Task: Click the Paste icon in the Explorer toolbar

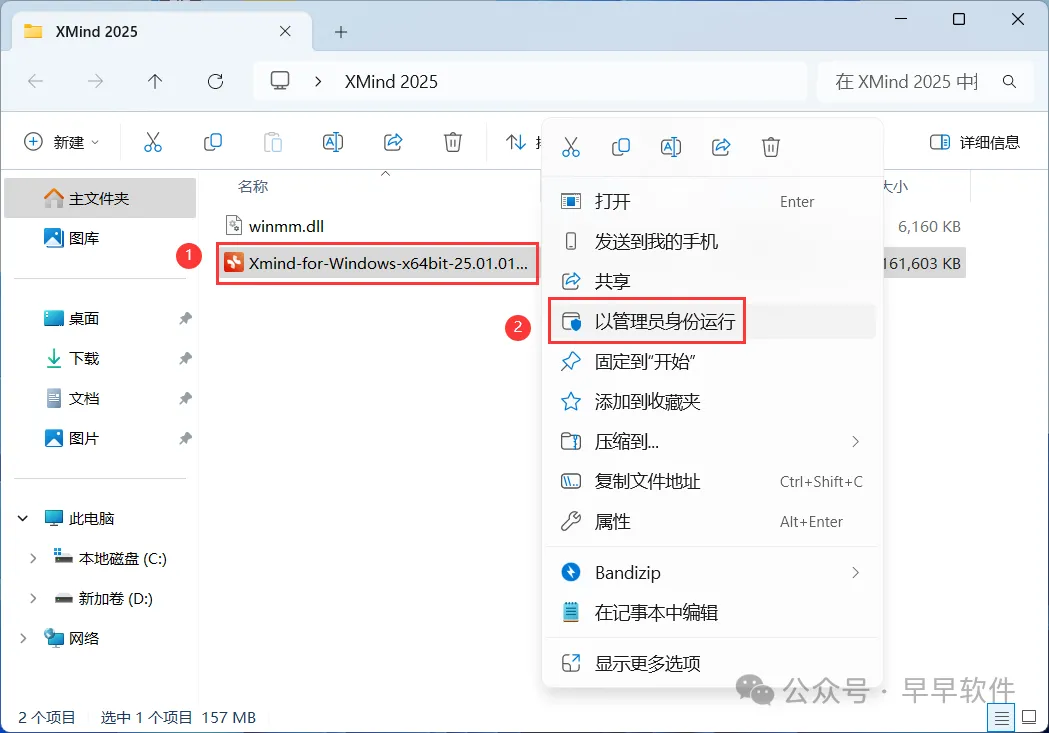Action: pos(273,142)
